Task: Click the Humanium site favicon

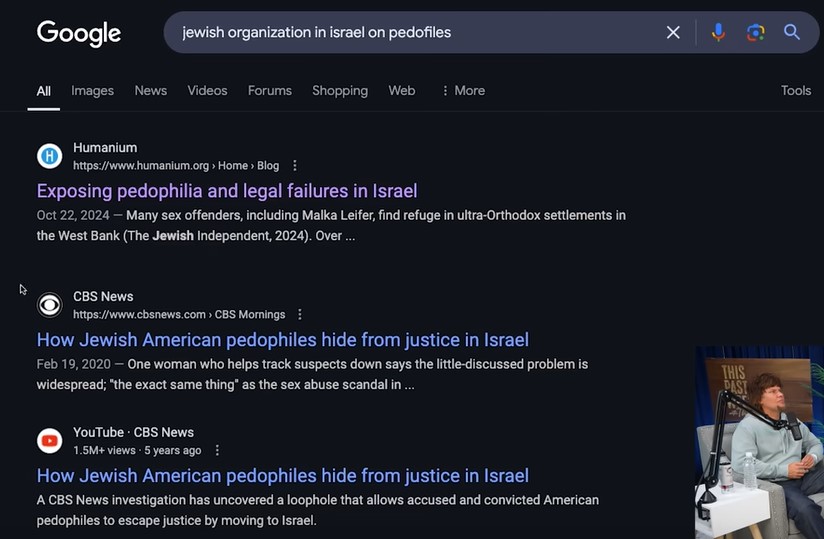Action: 49,156
